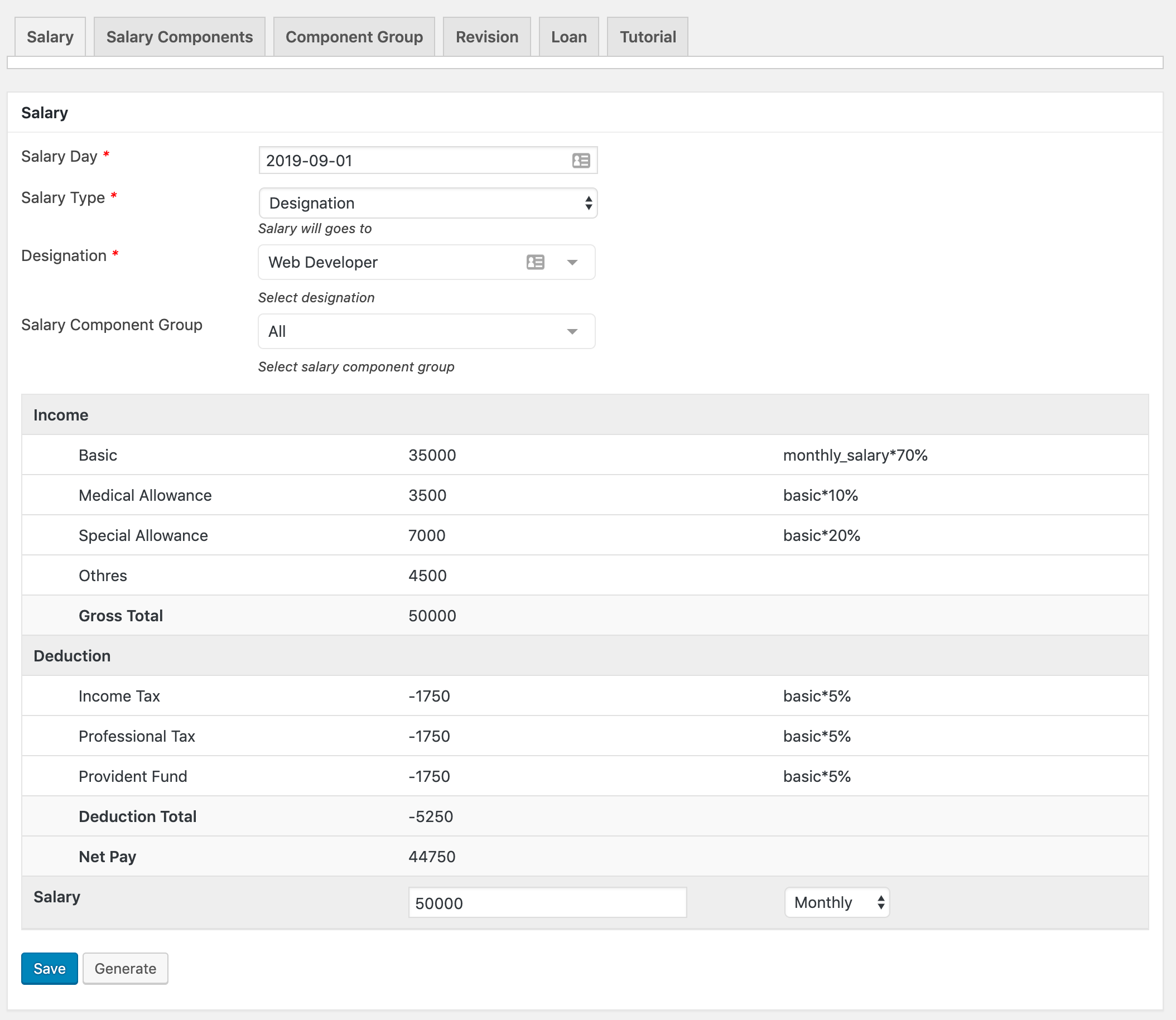
Task: Open the Salary Component Group dropdown arrow
Action: [x=572, y=331]
